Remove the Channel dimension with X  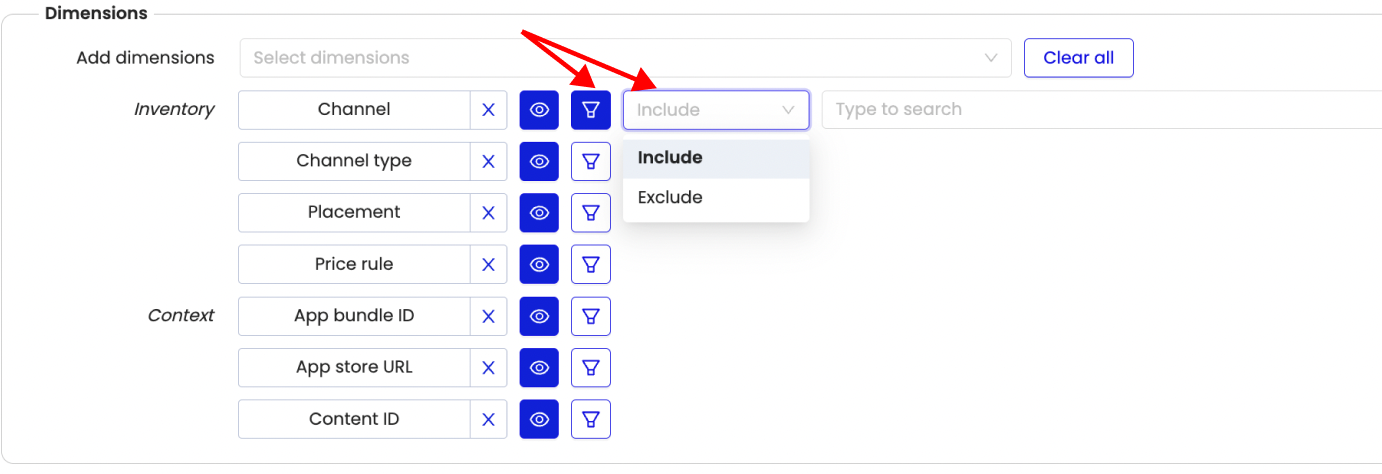pyautogui.click(x=488, y=110)
